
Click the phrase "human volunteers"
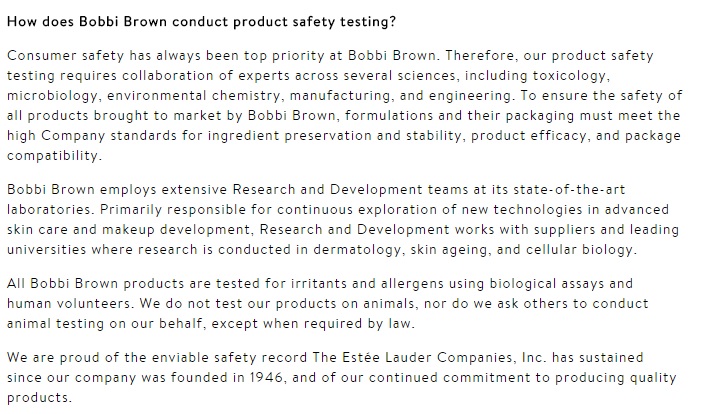68,304
